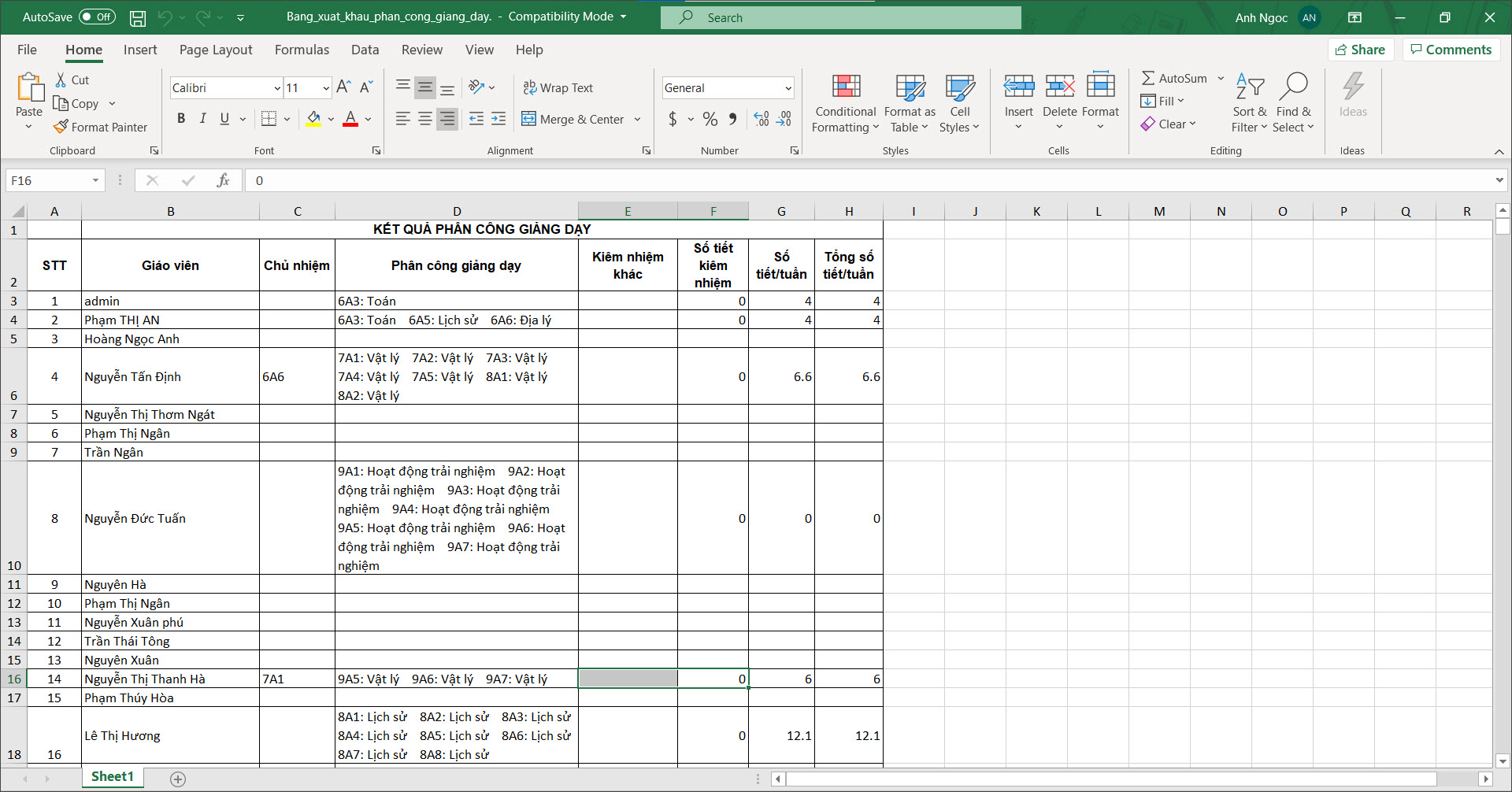Open the Name Box dropdown arrow
The image size is (1512, 792).
95,180
